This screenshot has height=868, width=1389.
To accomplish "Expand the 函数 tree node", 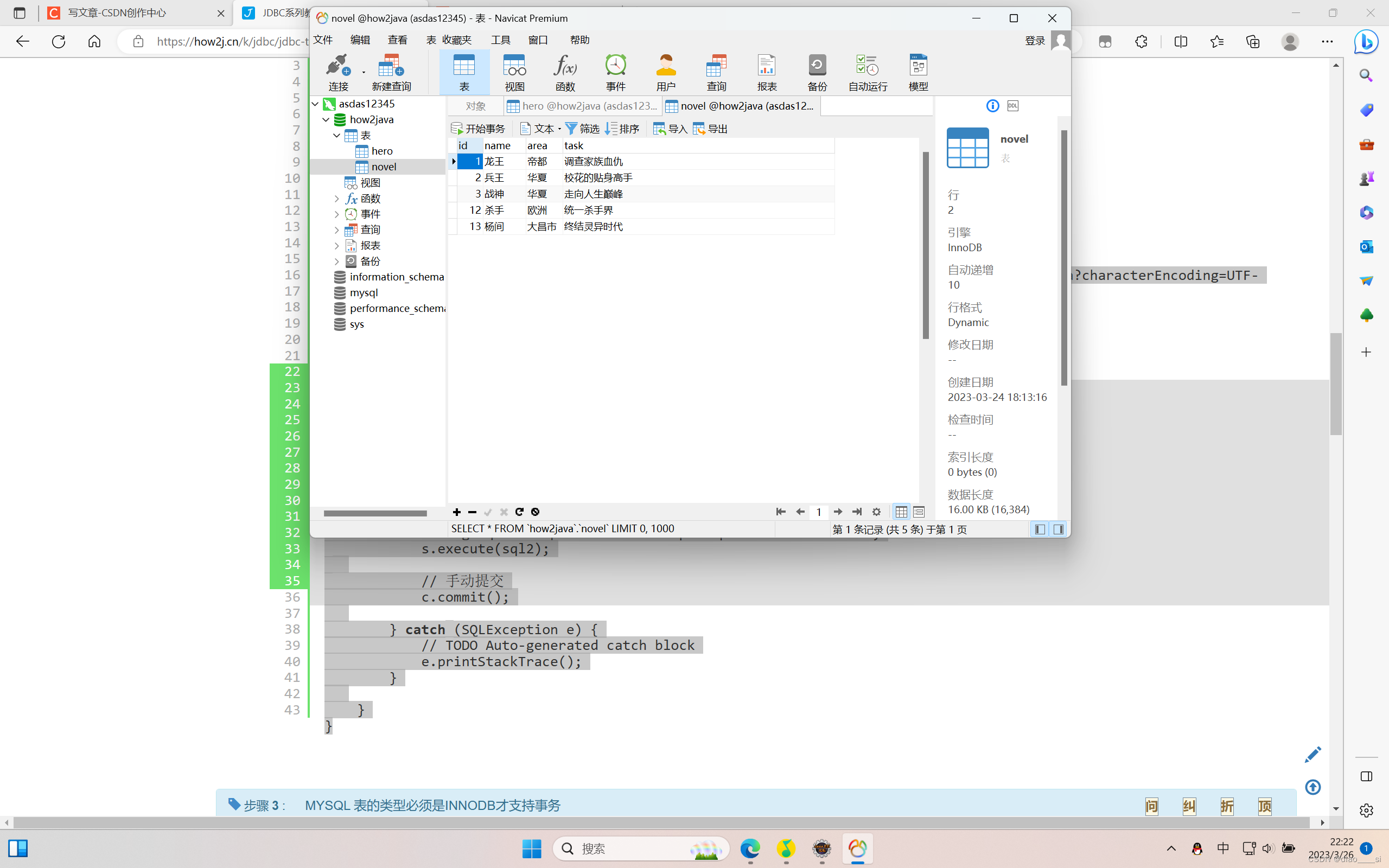I will 337,199.
